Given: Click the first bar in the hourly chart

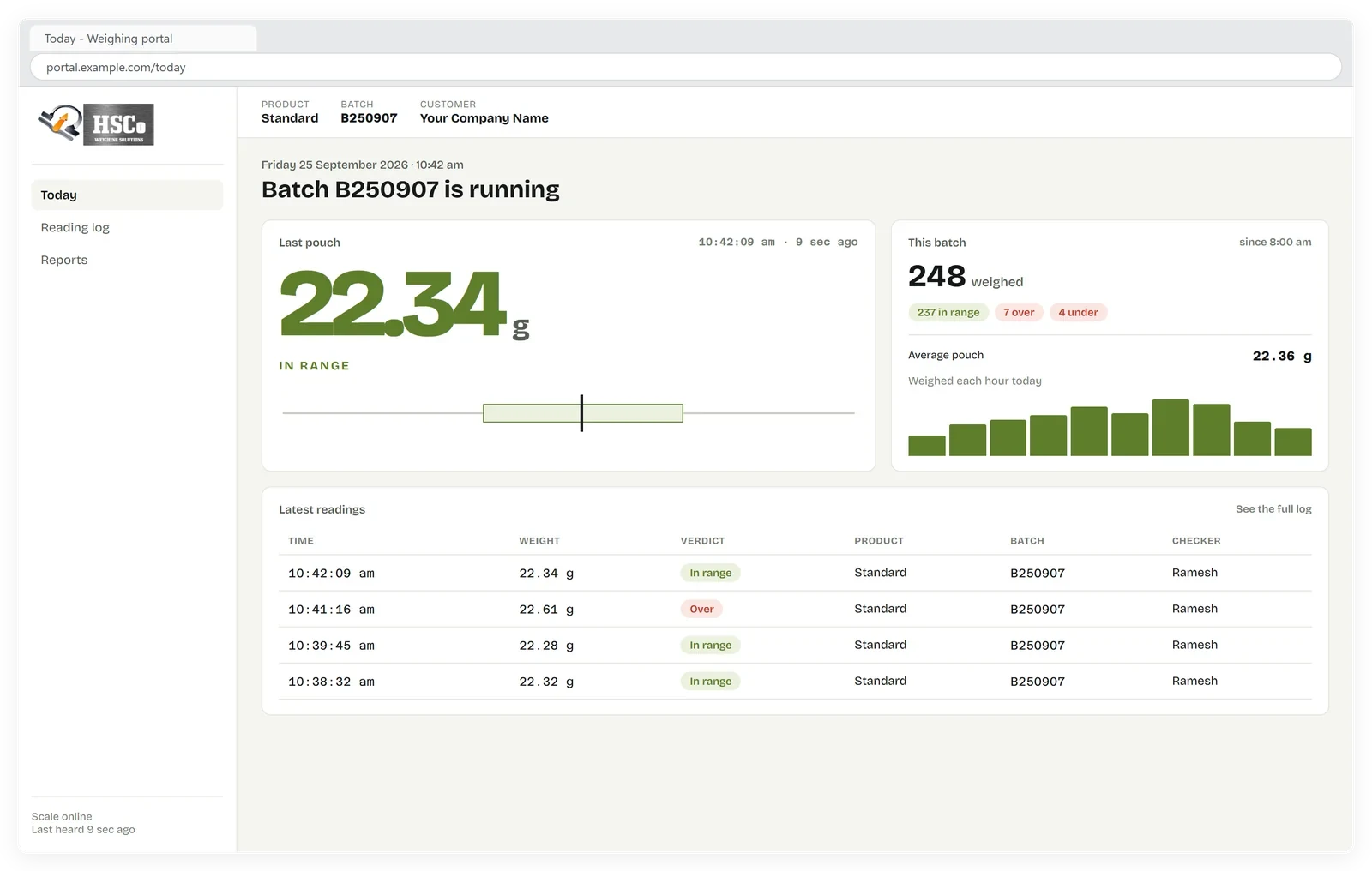Looking at the screenshot, I should tap(927, 446).
